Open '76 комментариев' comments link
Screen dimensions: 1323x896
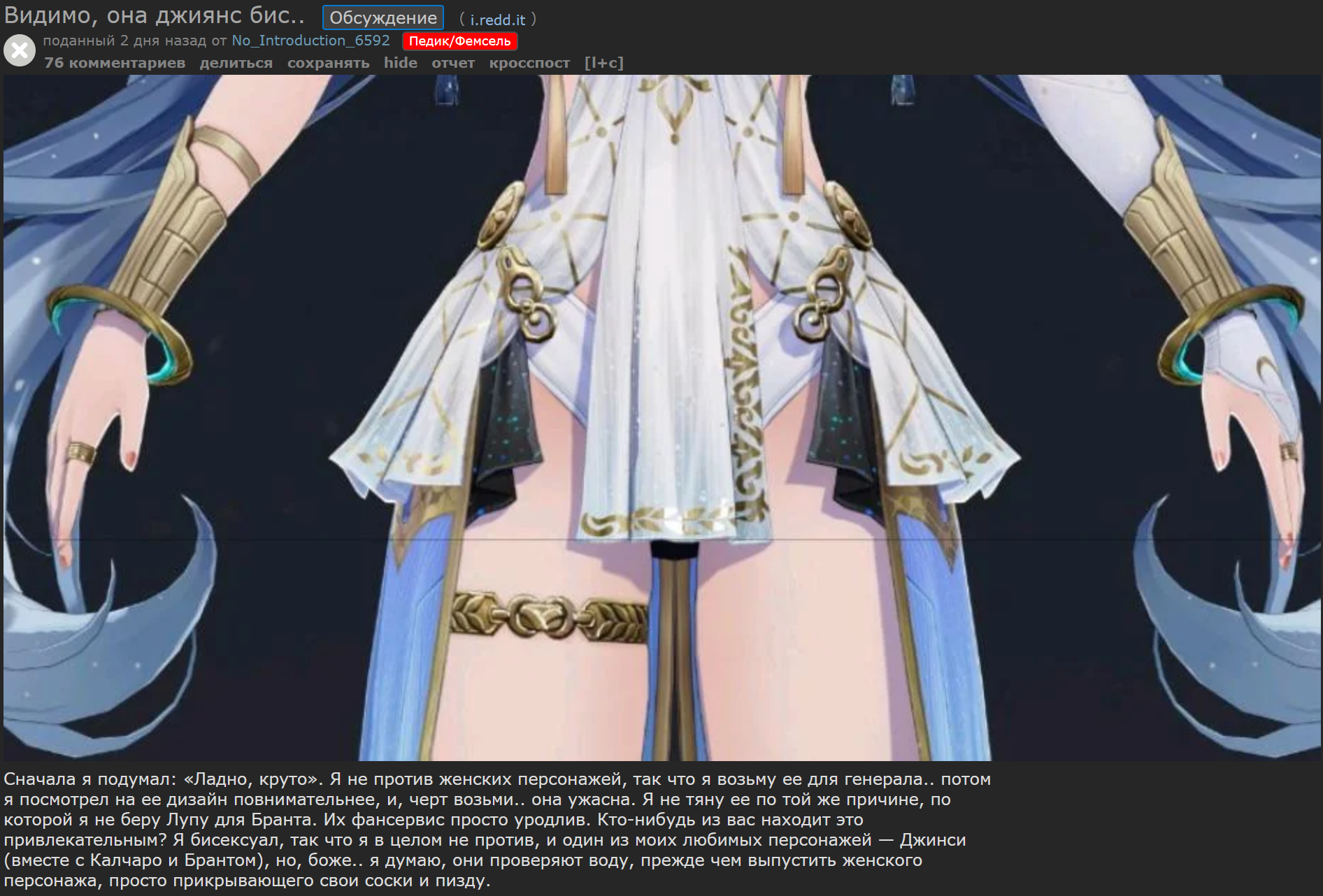[x=115, y=63]
